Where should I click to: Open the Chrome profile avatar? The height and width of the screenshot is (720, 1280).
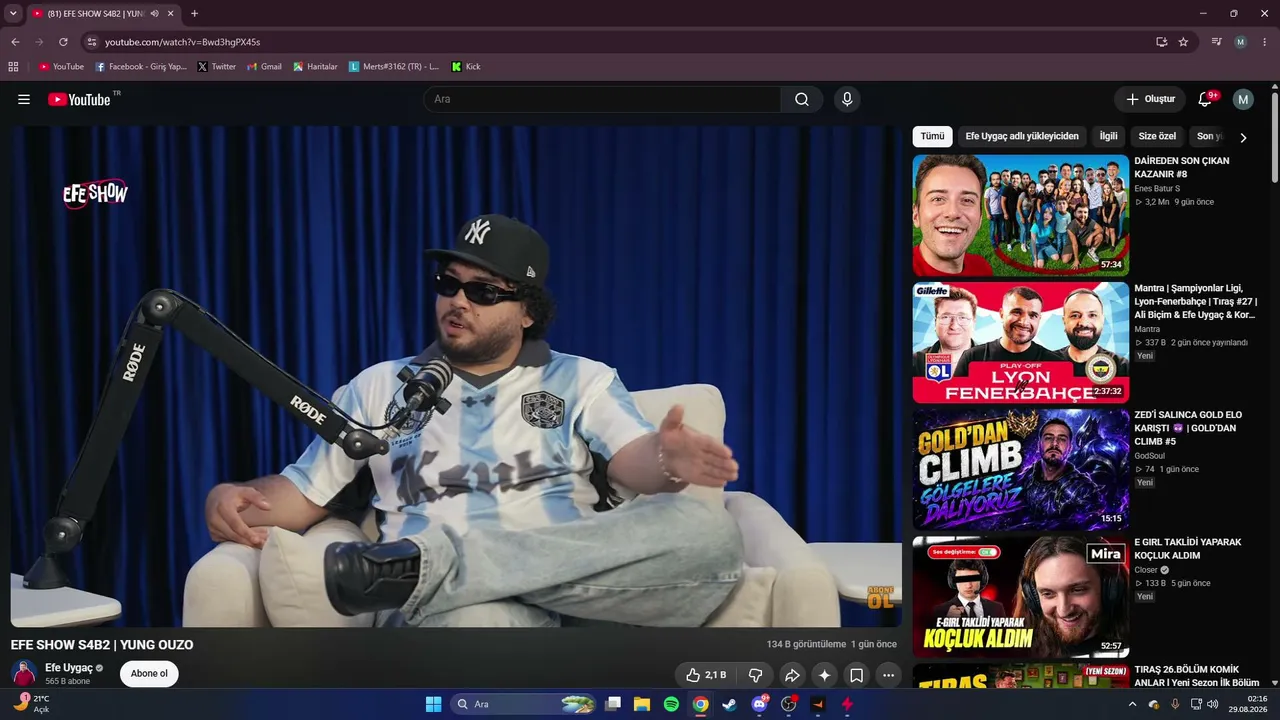point(1241,42)
